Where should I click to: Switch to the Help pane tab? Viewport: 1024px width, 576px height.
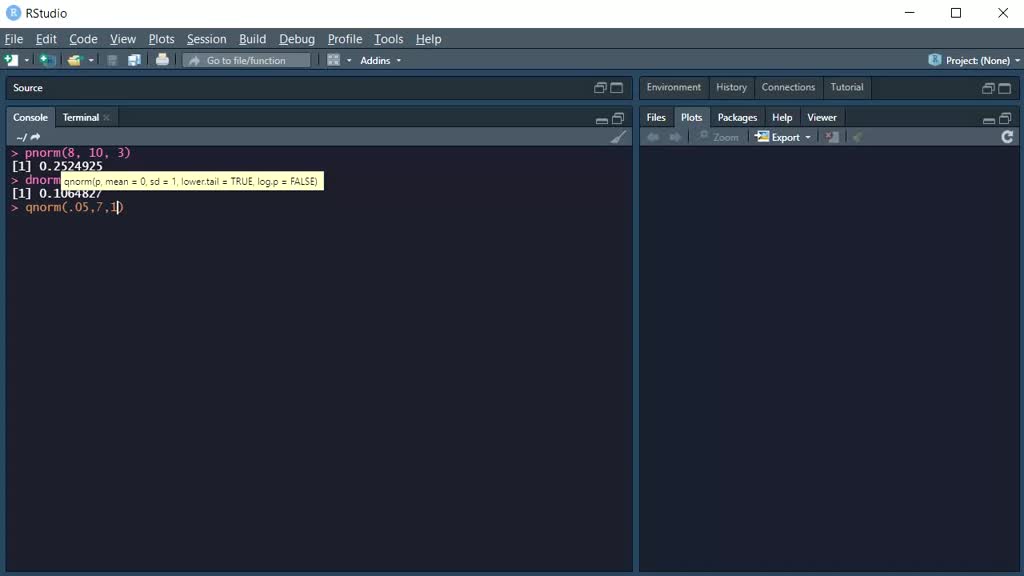tap(782, 118)
